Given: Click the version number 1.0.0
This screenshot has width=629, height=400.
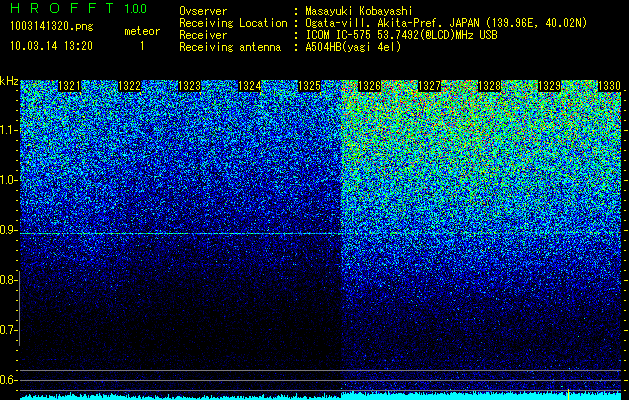Looking at the screenshot, I should (136, 9).
